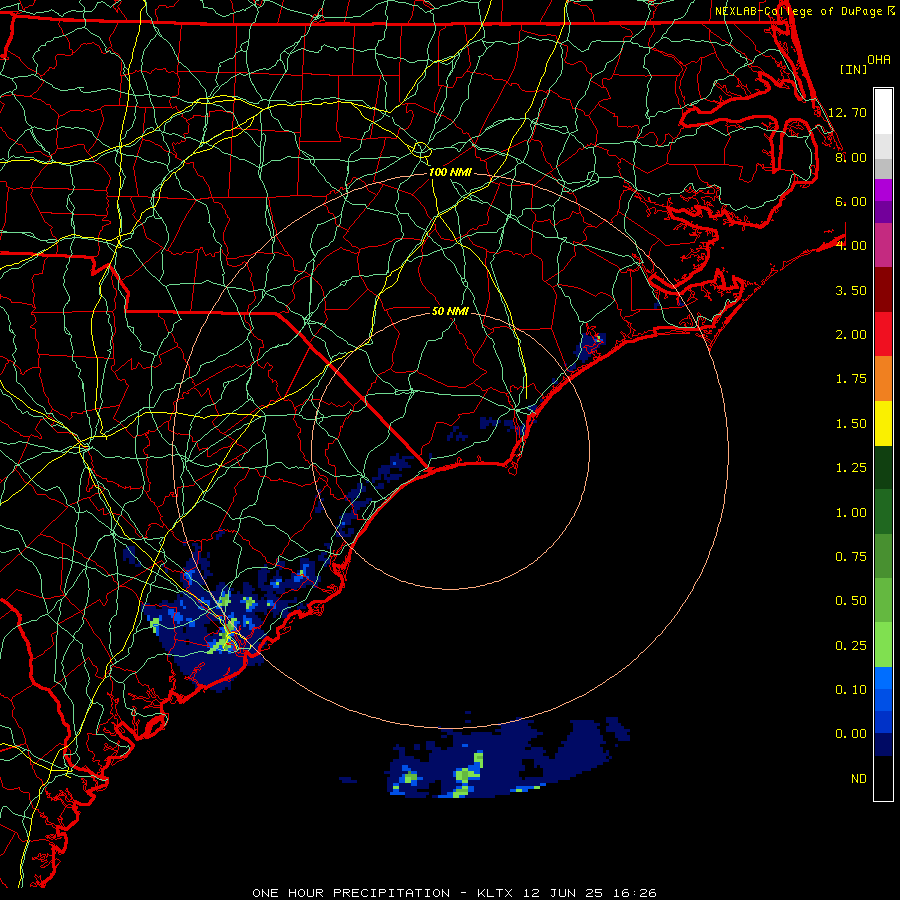The height and width of the screenshot is (900, 900).
Task: Click the [IN] units label
Action: (x=853, y=69)
